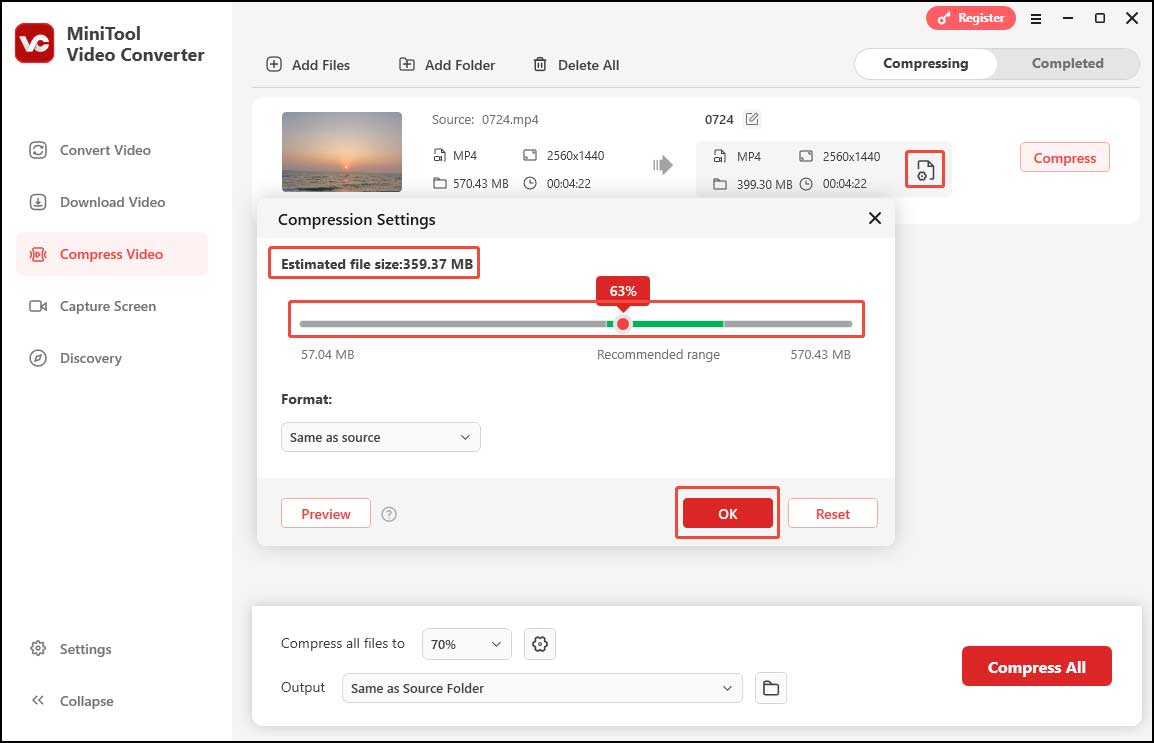Switch to the Compressing tab
The width and height of the screenshot is (1154, 743).
(925, 63)
